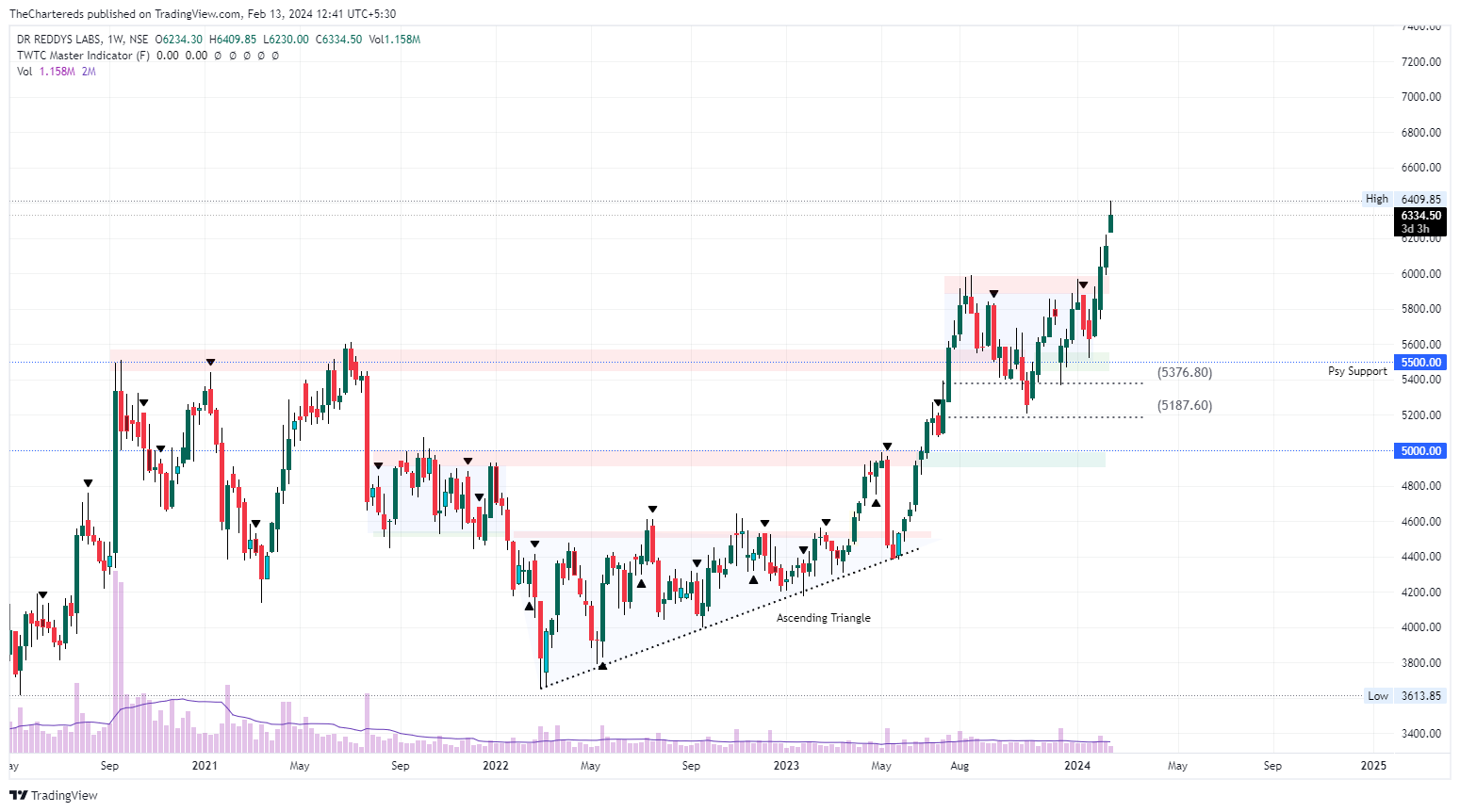Click the low value L6230.00

(x=286, y=40)
